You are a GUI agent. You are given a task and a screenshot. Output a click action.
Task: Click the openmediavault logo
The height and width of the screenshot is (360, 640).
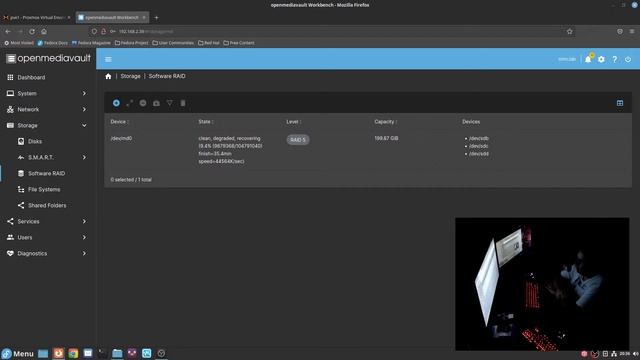pos(48,58)
